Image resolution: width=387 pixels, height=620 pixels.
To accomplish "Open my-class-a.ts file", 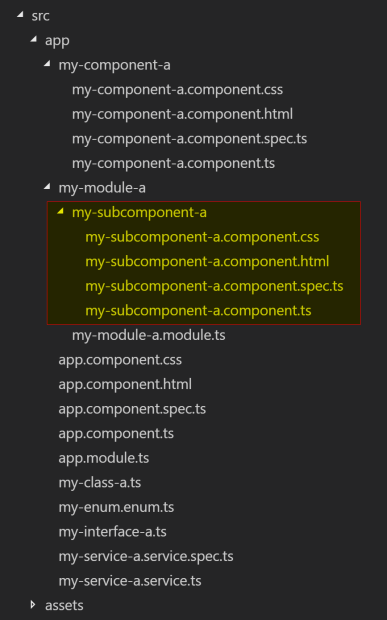I will point(100,482).
